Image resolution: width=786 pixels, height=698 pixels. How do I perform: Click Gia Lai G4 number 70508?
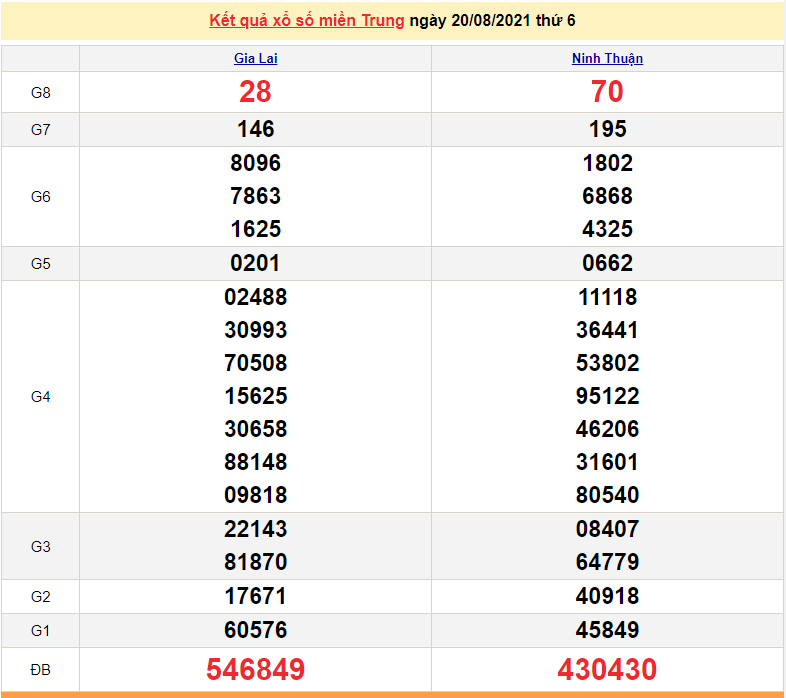click(255, 363)
